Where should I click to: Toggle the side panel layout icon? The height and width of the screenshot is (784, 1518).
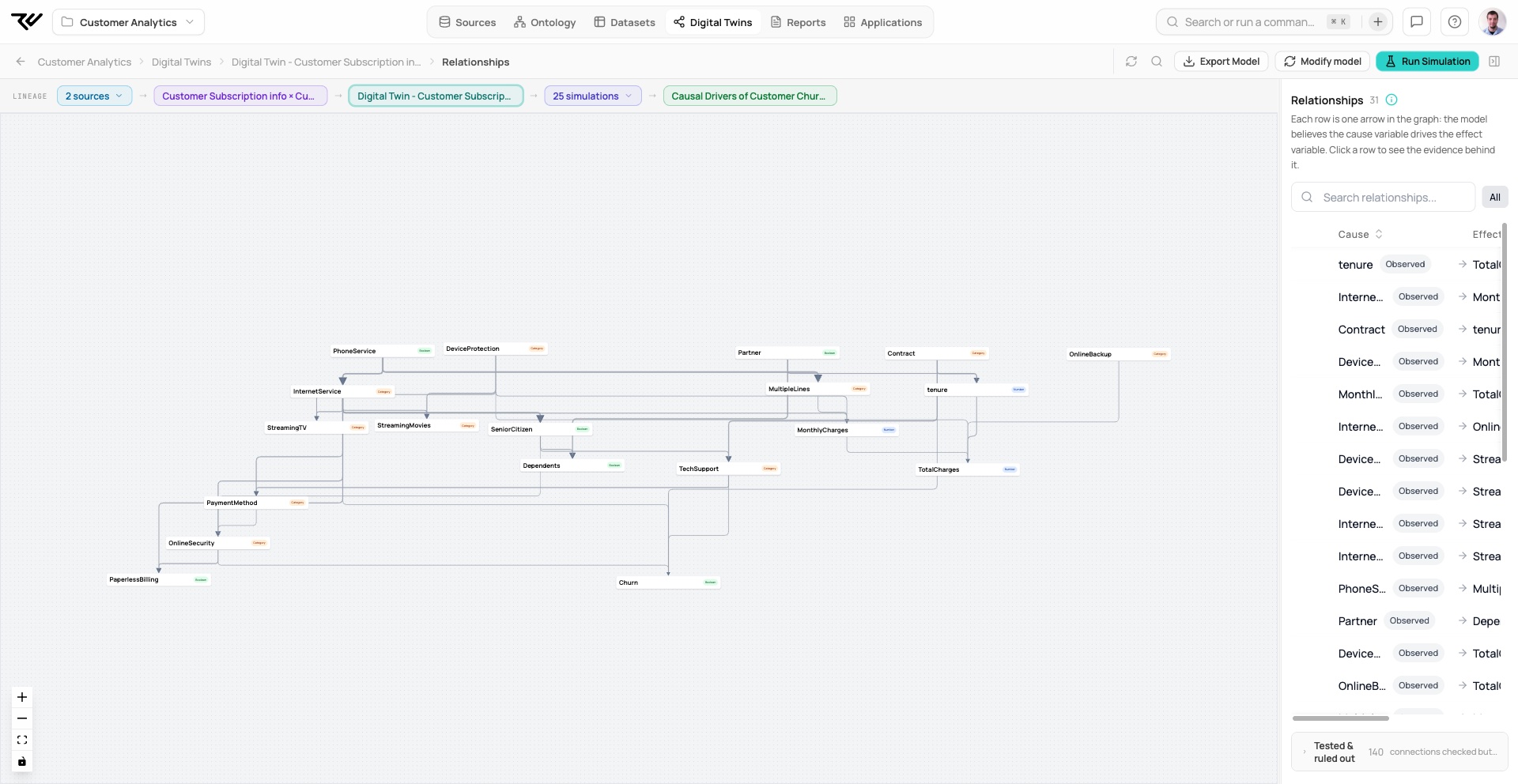[1494, 62]
